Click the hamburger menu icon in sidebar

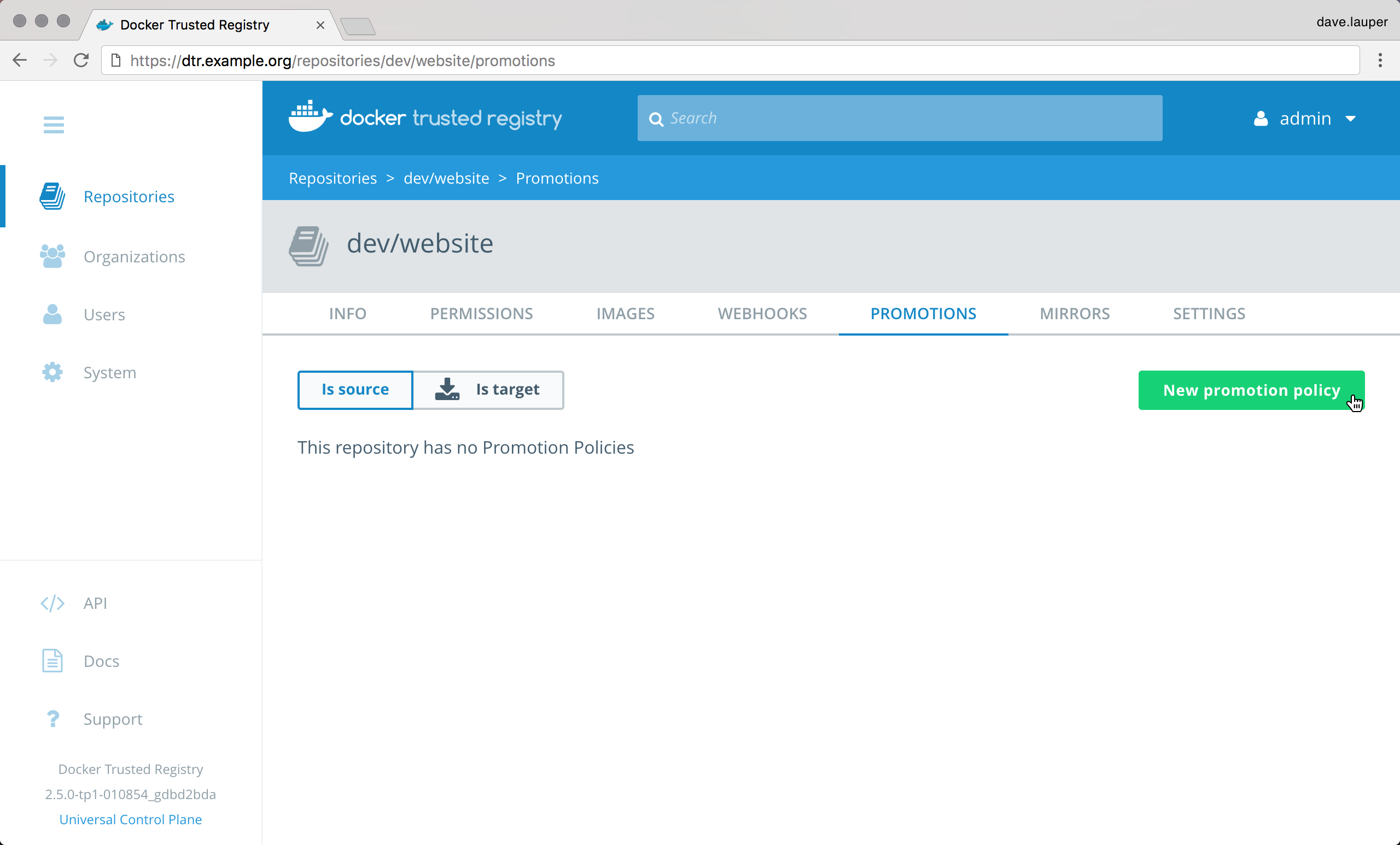(54, 125)
